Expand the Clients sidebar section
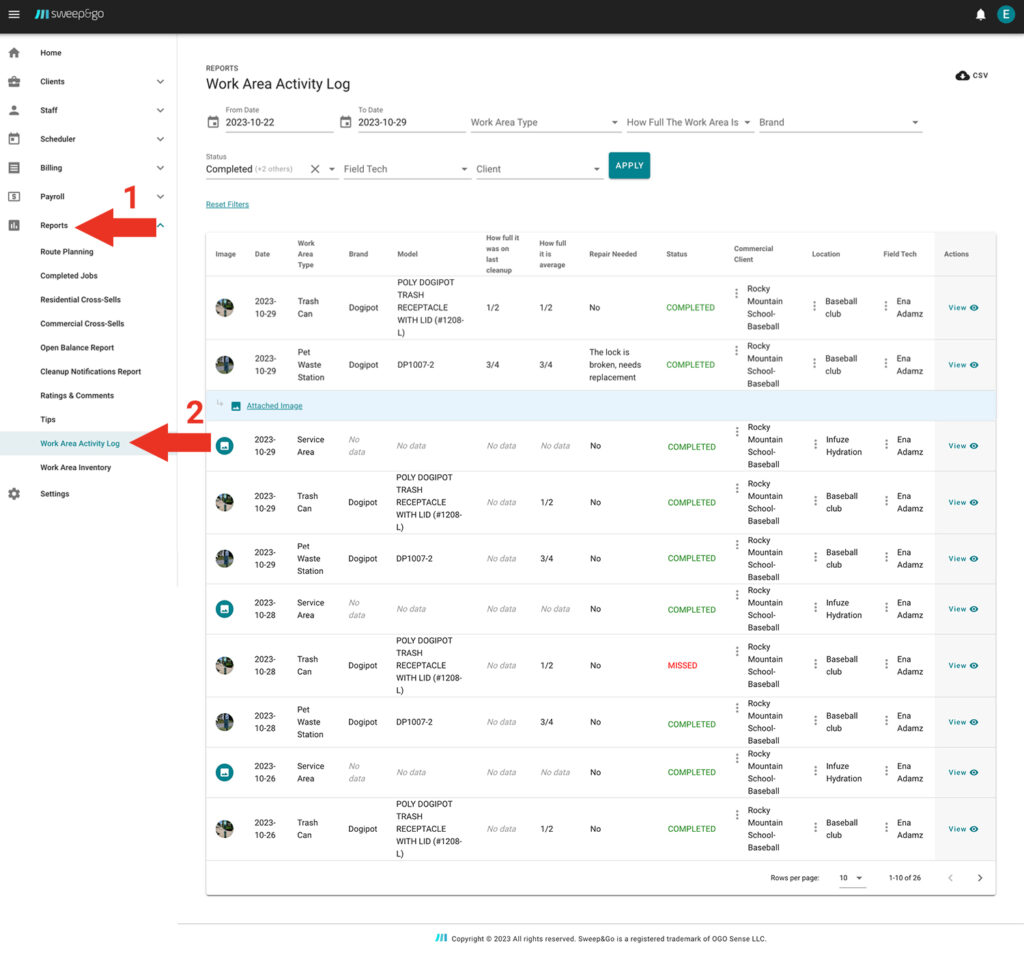 (160, 82)
